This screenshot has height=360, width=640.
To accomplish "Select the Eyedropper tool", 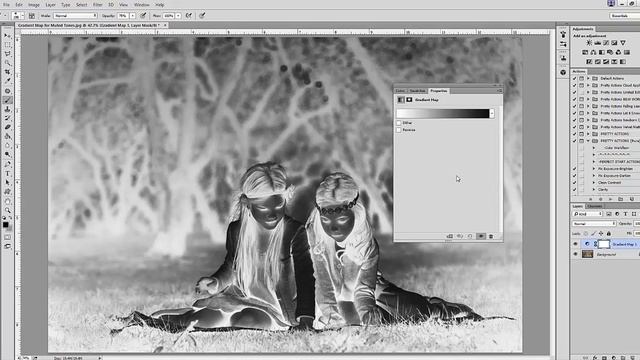I will pos(7,81).
